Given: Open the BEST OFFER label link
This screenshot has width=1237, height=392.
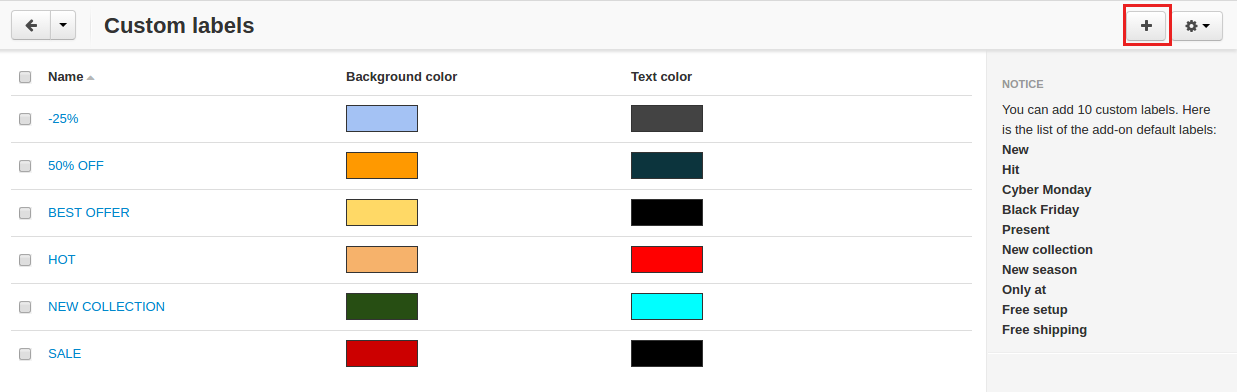Looking at the screenshot, I should point(89,213).
